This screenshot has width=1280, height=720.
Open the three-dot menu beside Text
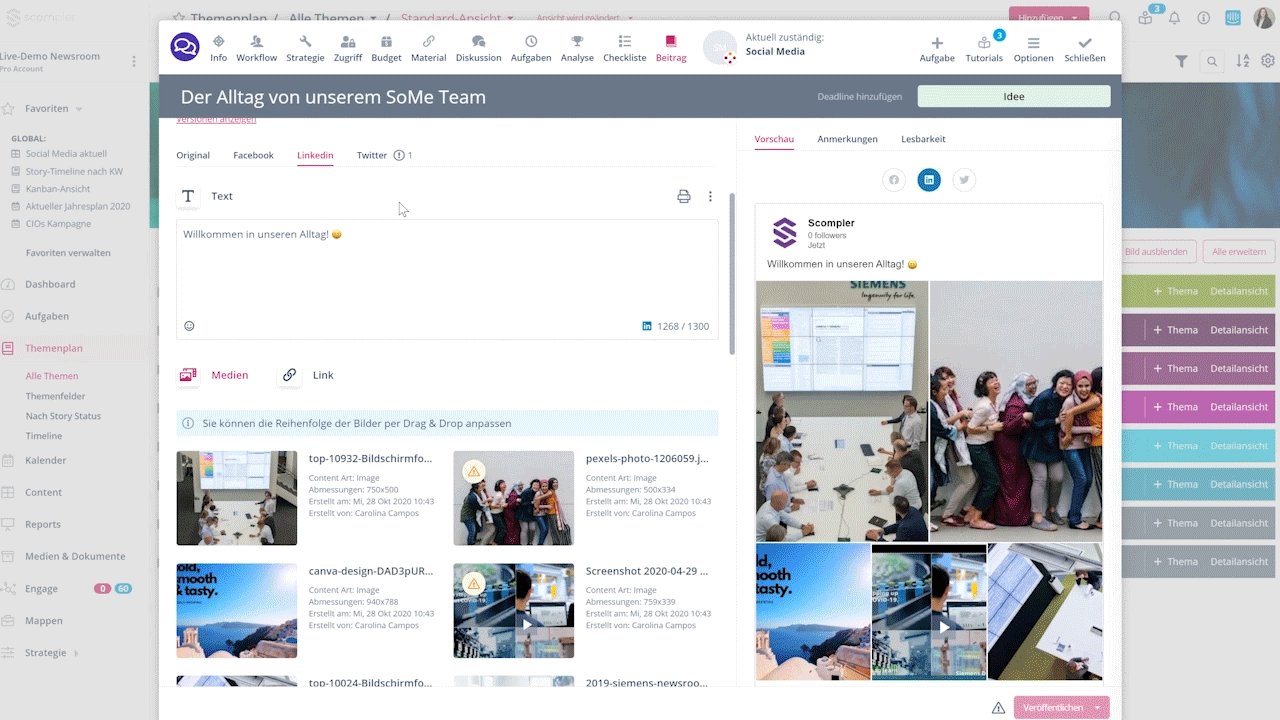(711, 197)
